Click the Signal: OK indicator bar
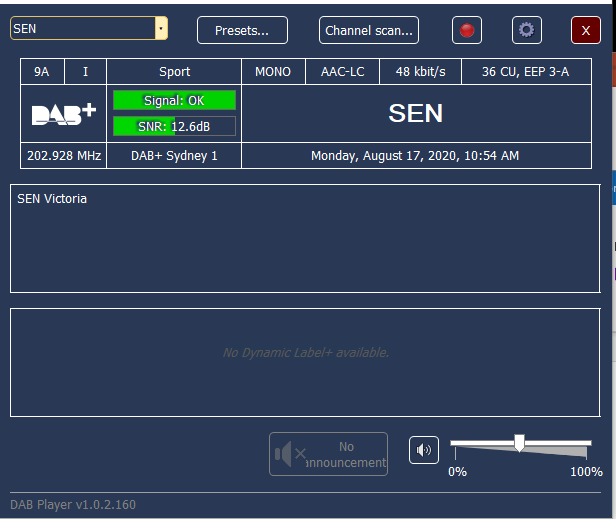 pyautogui.click(x=174, y=101)
